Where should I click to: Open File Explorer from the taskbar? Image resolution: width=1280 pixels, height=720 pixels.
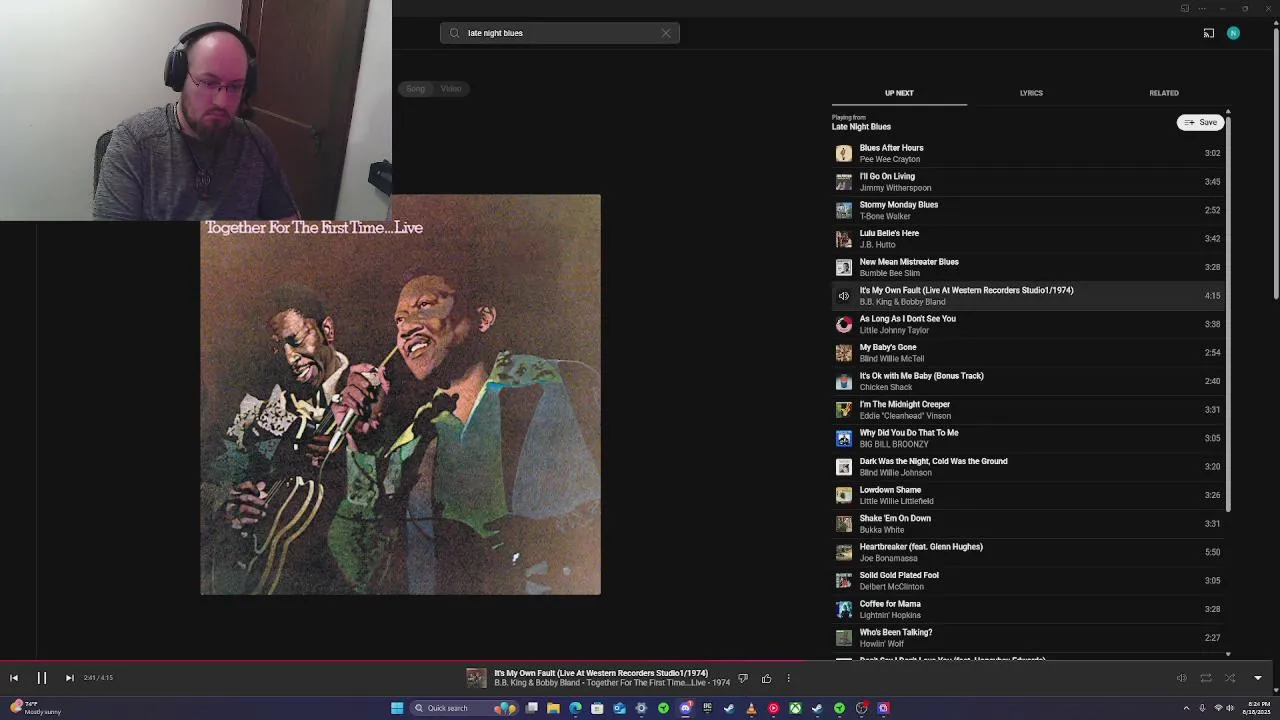(553, 708)
